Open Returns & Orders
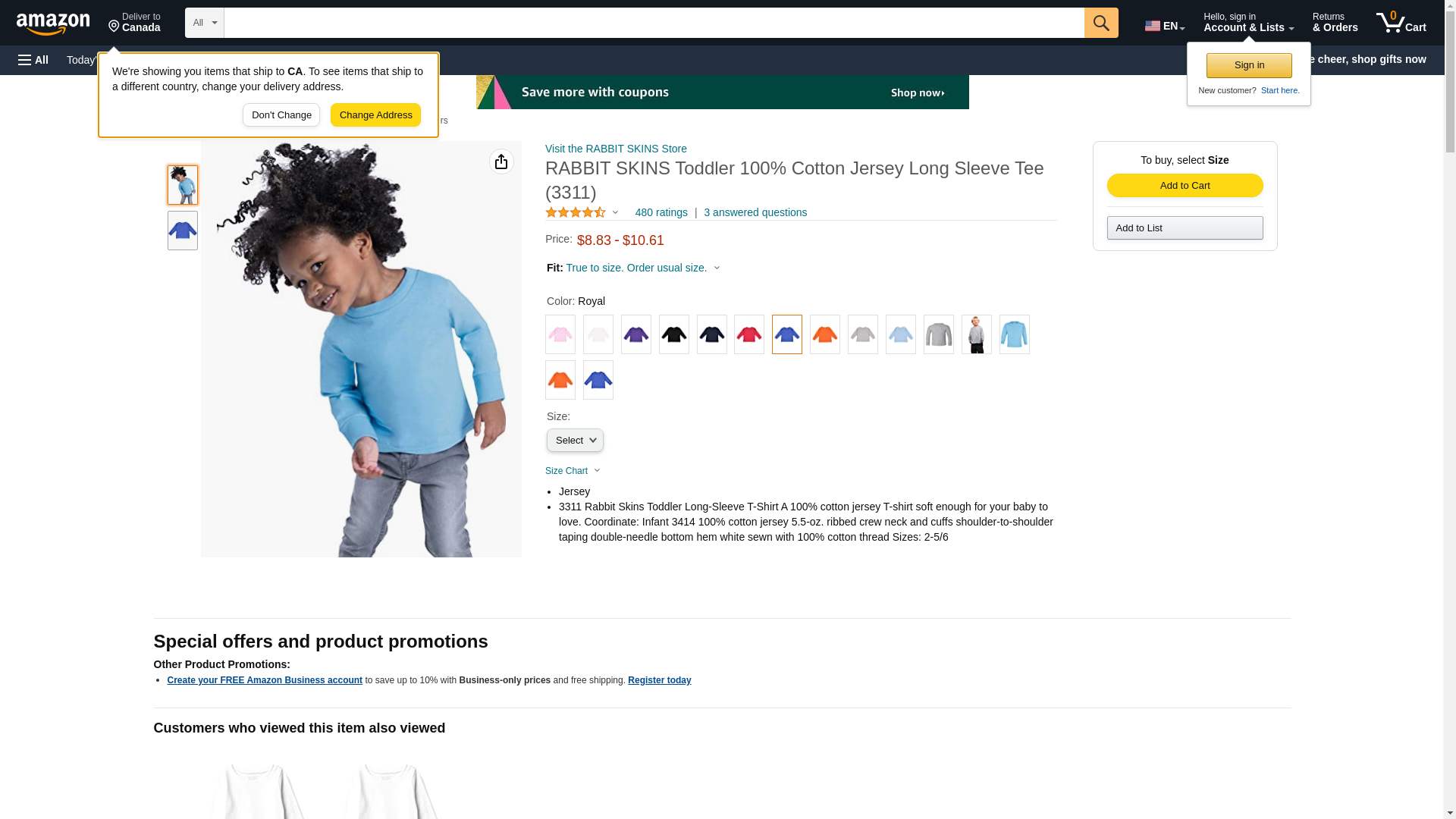 pos(1335,23)
